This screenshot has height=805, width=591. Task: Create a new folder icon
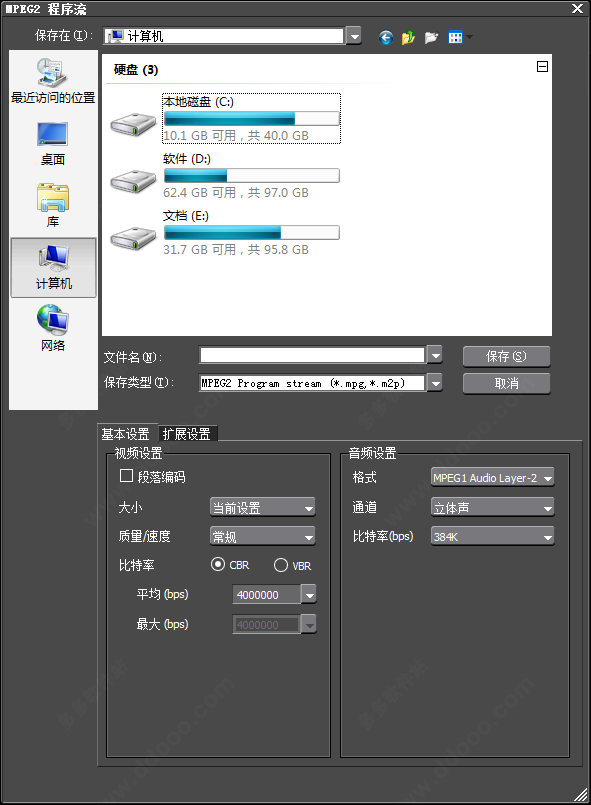click(x=431, y=37)
